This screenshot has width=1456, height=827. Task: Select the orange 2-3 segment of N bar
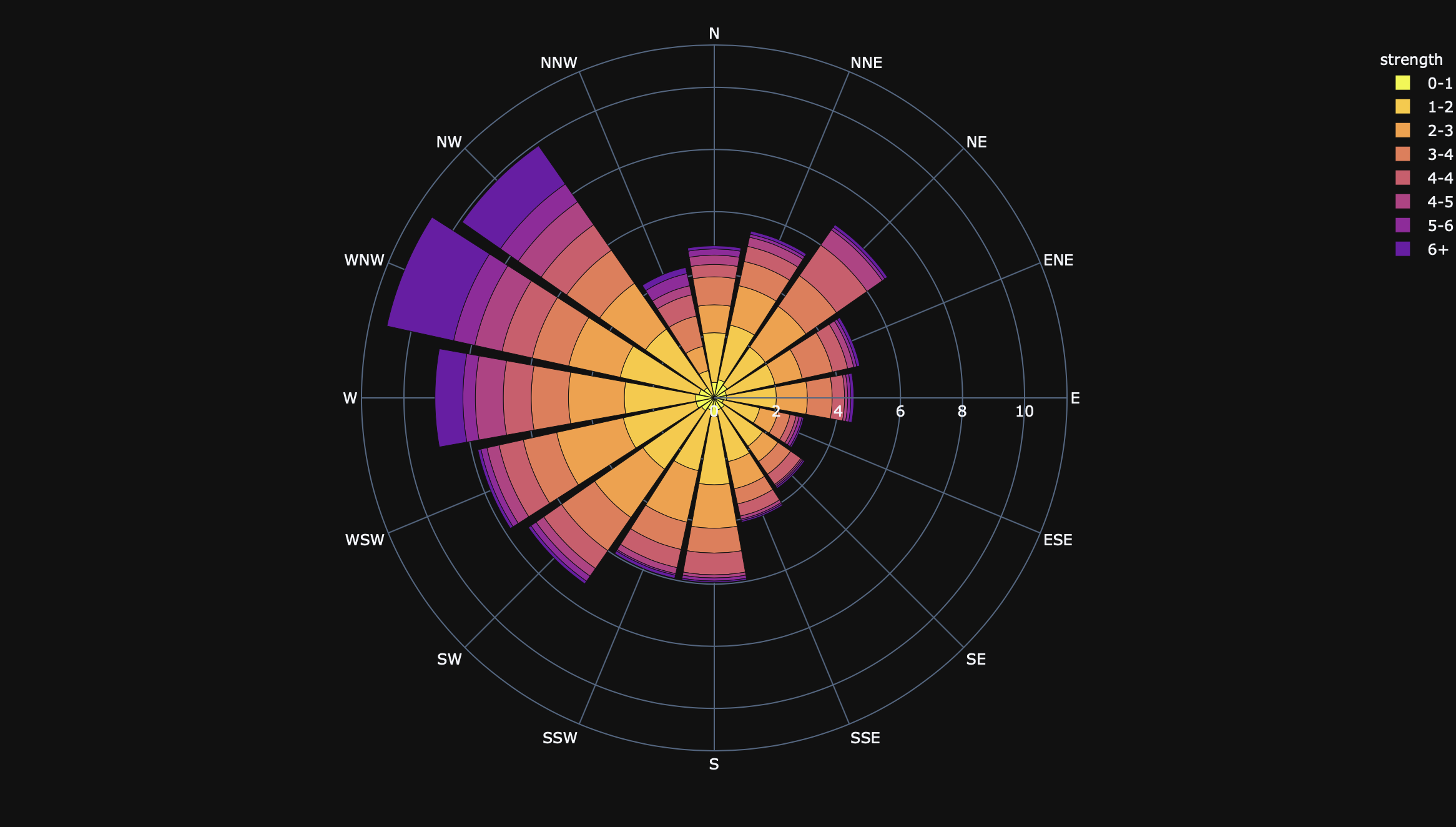[714, 319]
